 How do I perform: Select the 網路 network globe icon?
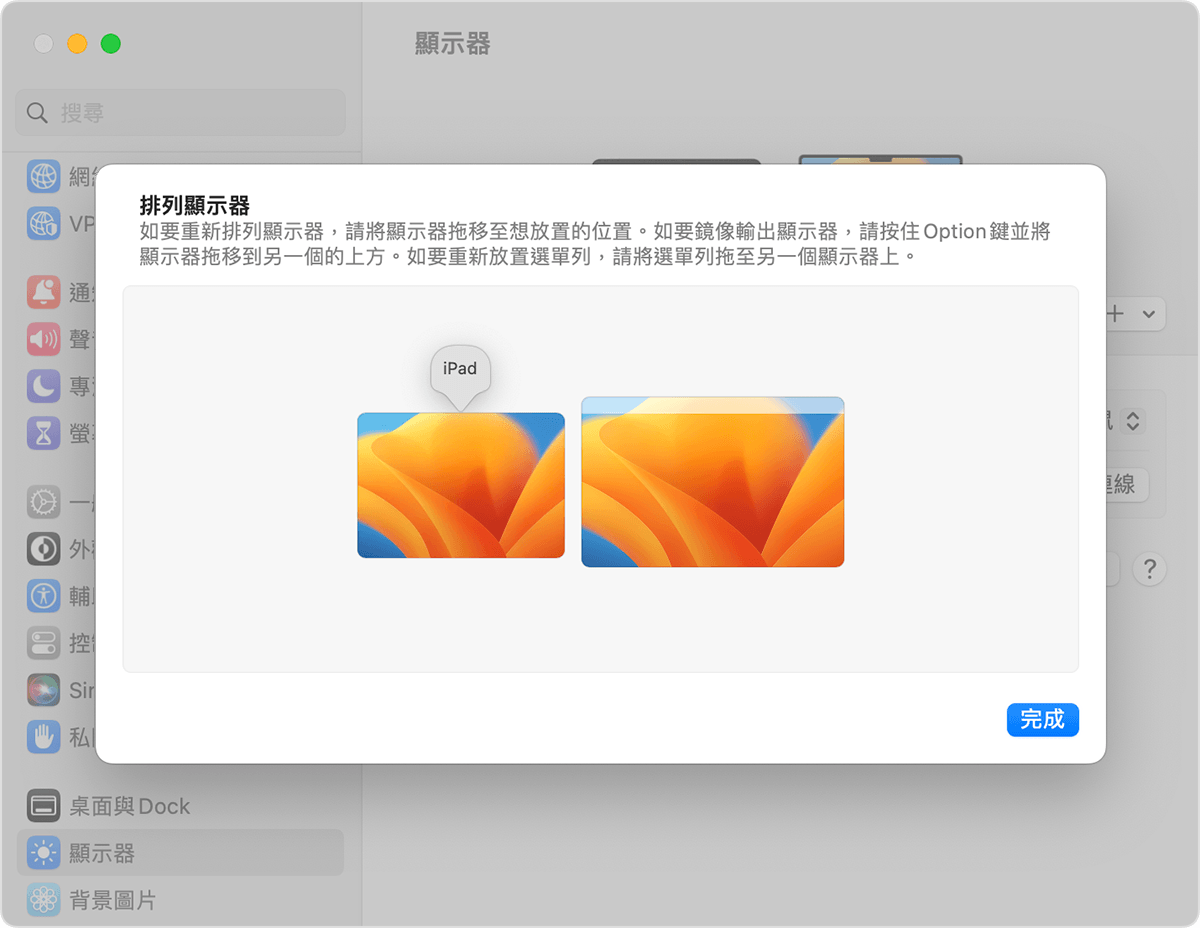coord(43,176)
